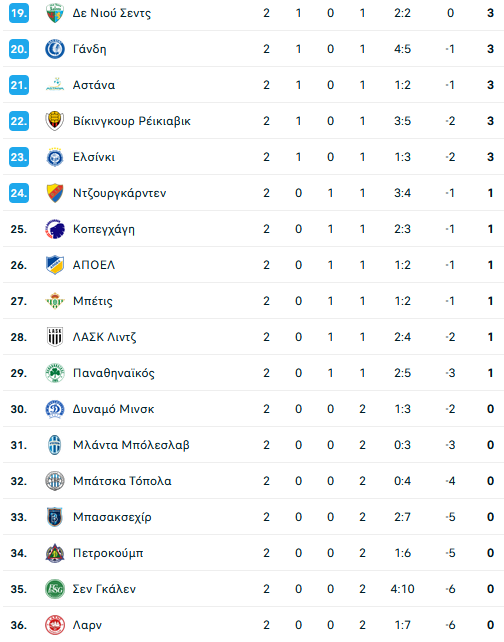Click the Σεν Γκάλεν green logo
Screen dimensions: 504x642
[x=54, y=590]
